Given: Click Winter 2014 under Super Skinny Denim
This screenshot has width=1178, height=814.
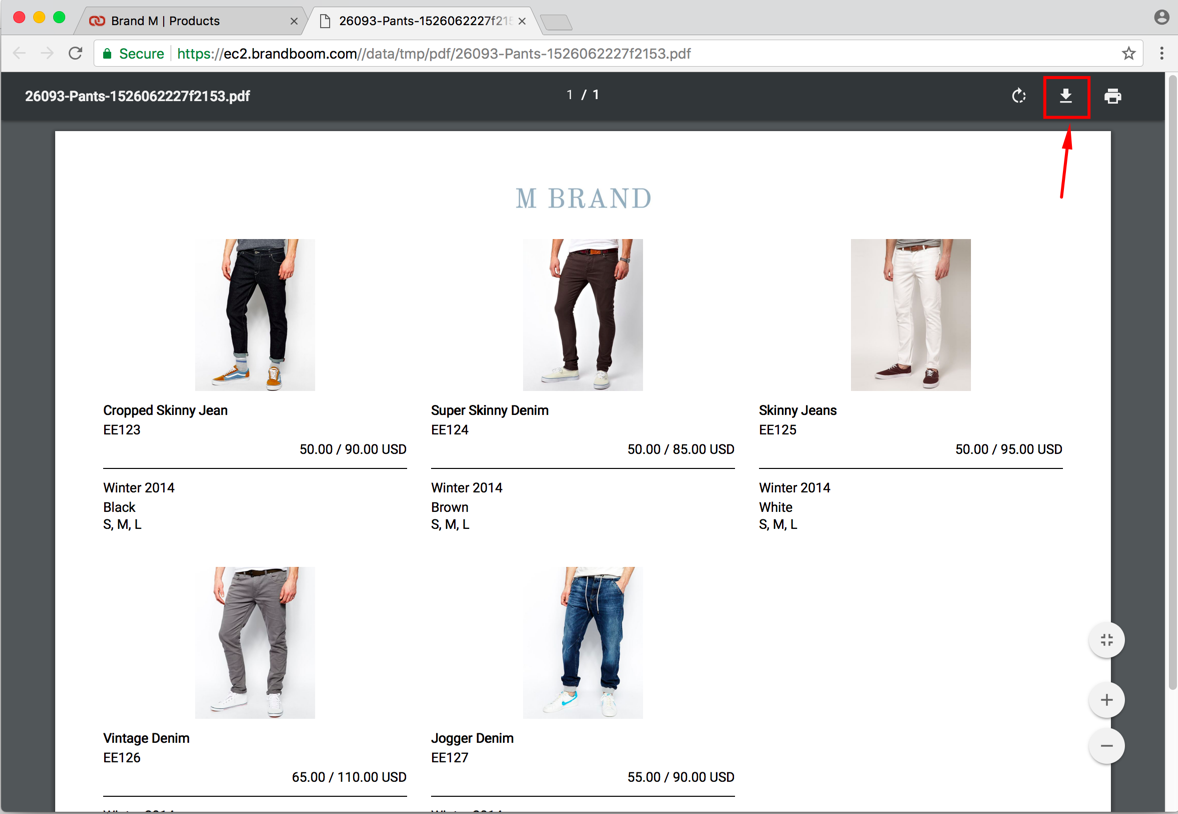Looking at the screenshot, I should [467, 488].
